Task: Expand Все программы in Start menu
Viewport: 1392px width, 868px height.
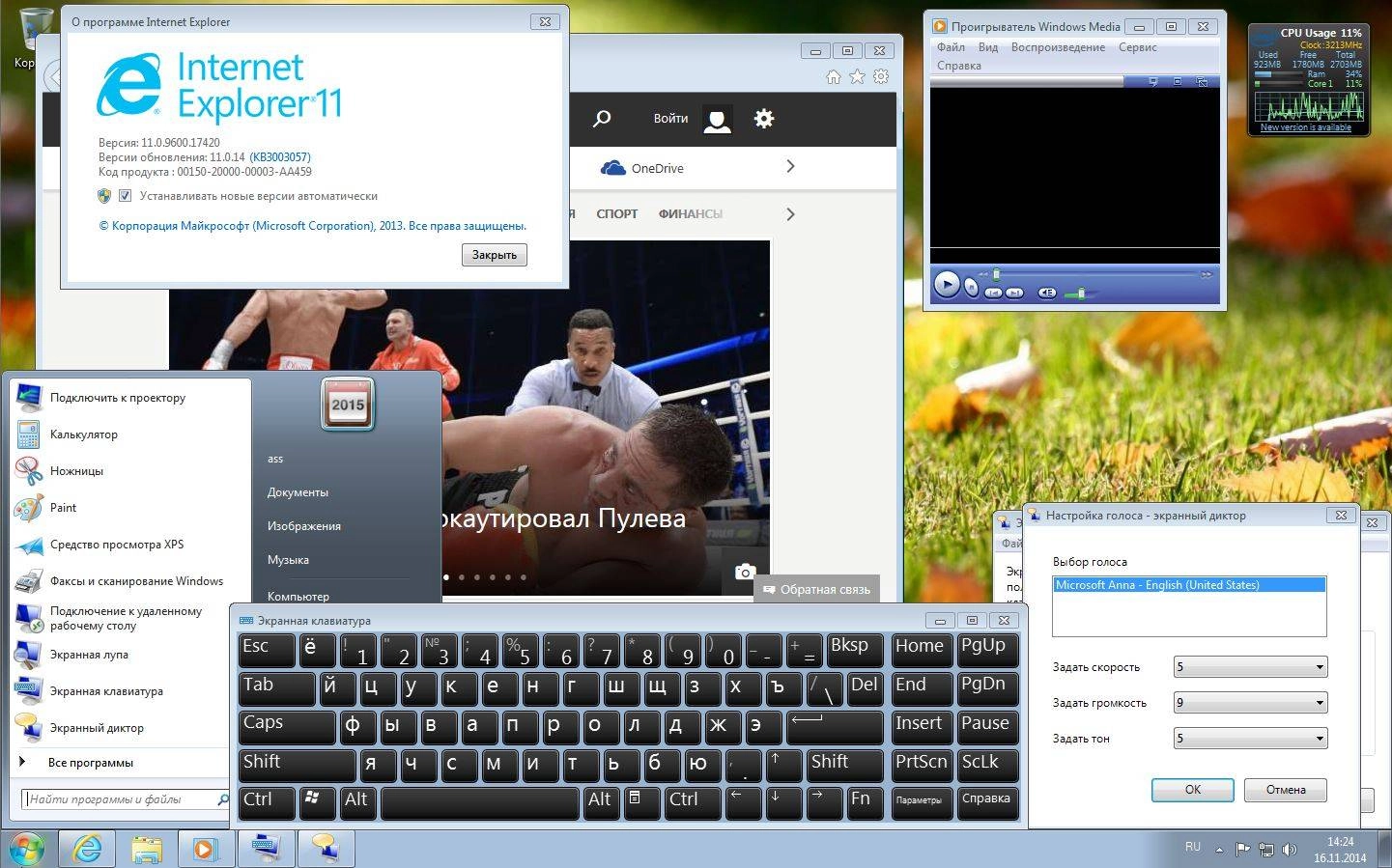Action: pyautogui.click(x=91, y=763)
